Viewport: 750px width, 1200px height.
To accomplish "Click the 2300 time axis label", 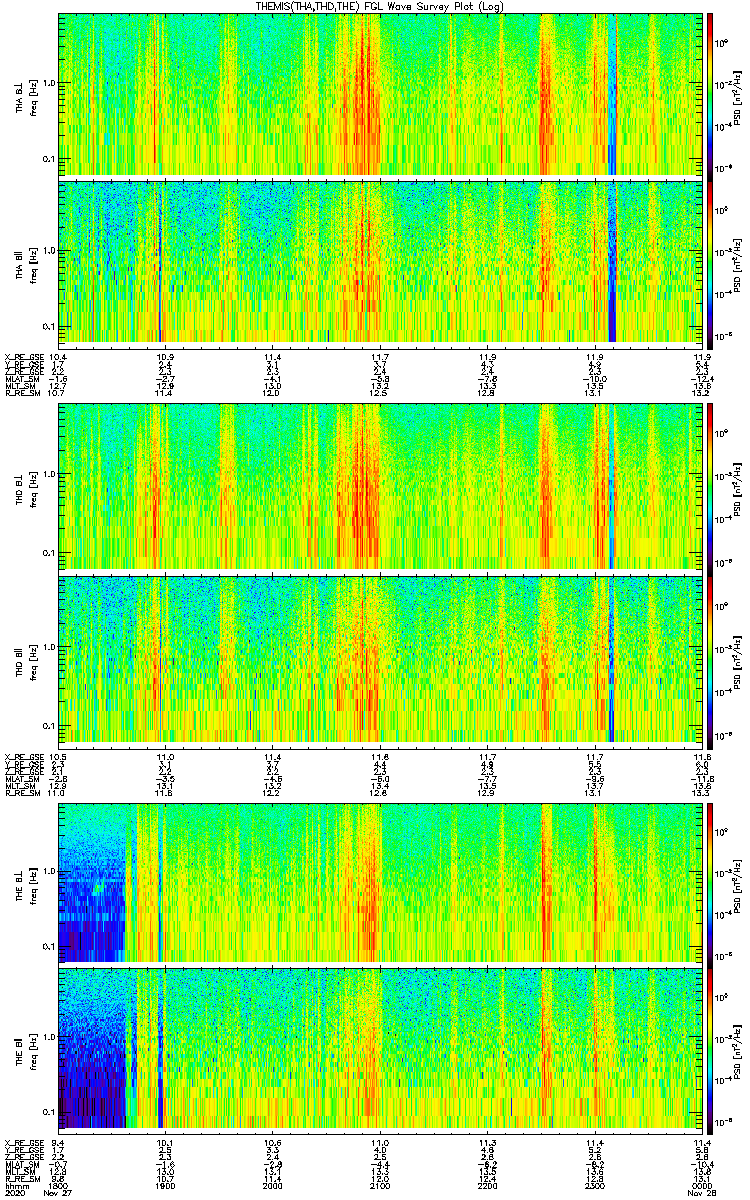I will pos(593,1186).
